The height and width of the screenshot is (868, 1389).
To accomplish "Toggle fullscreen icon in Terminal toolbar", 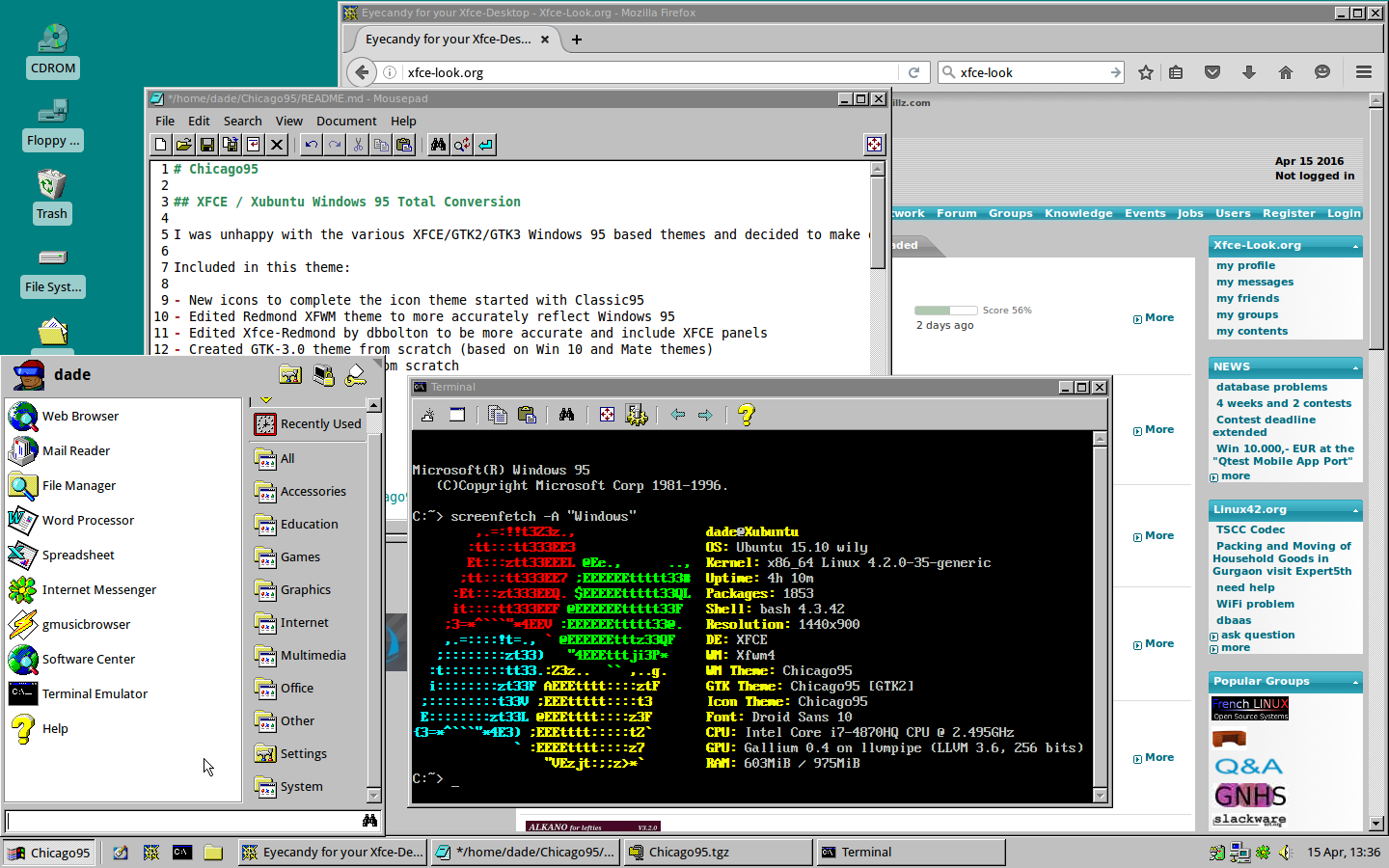I will [x=607, y=415].
